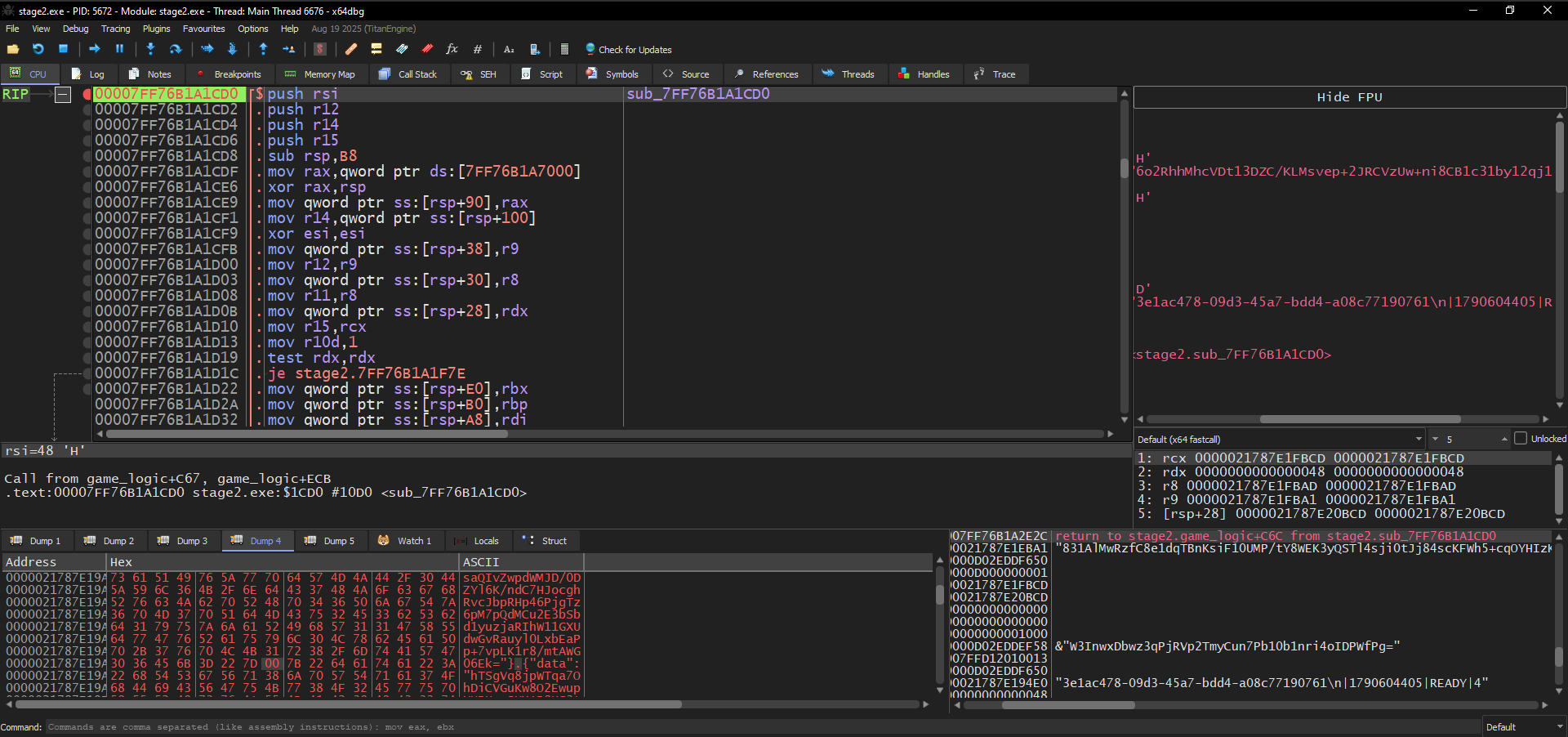Open the Default command-type dropdown in the status bar
This screenshot has width=1568, height=737.
pyautogui.click(x=1525, y=726)
